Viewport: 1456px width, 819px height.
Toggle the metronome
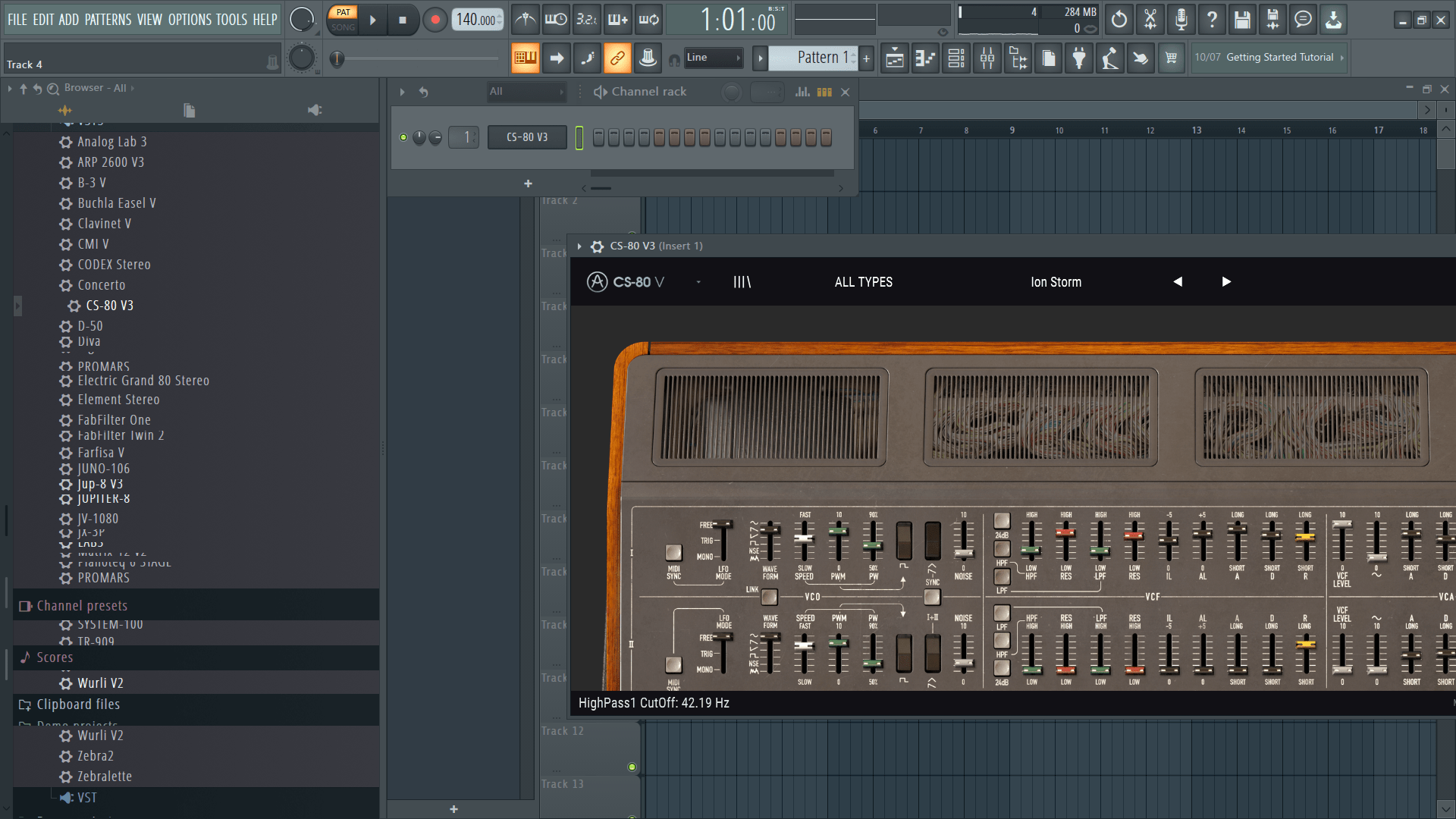(526, 20)
